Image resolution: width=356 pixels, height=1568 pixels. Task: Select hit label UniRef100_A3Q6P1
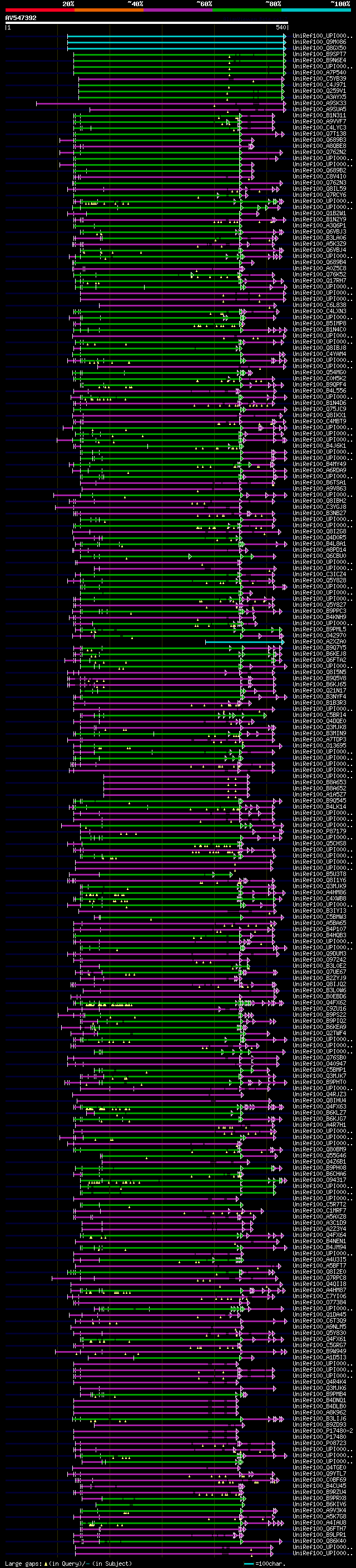tap(319, 226)
